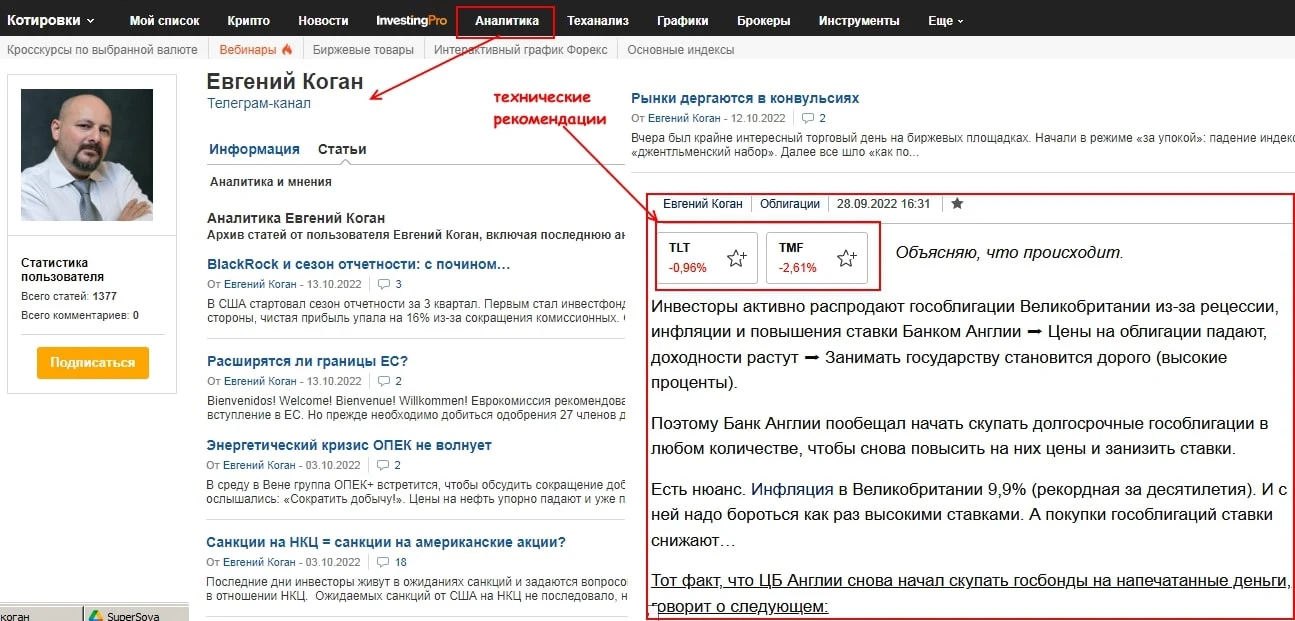Select article date 28.09.2022 16:31 text
Image resolution: width=1295 pixels, height=621 pixels.
pos(884,204)
